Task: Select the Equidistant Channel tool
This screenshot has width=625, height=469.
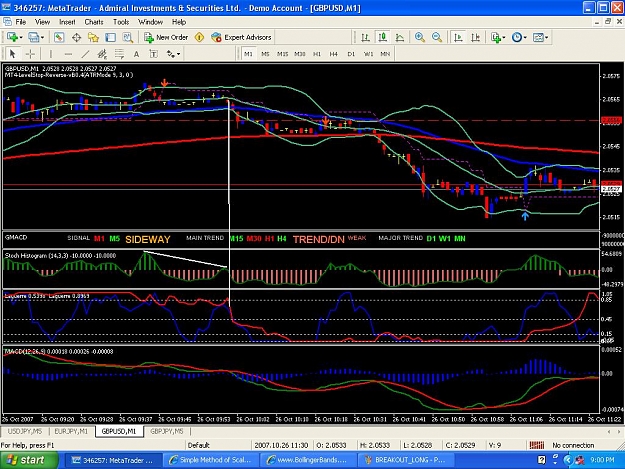Action: [x=102, y=54]
